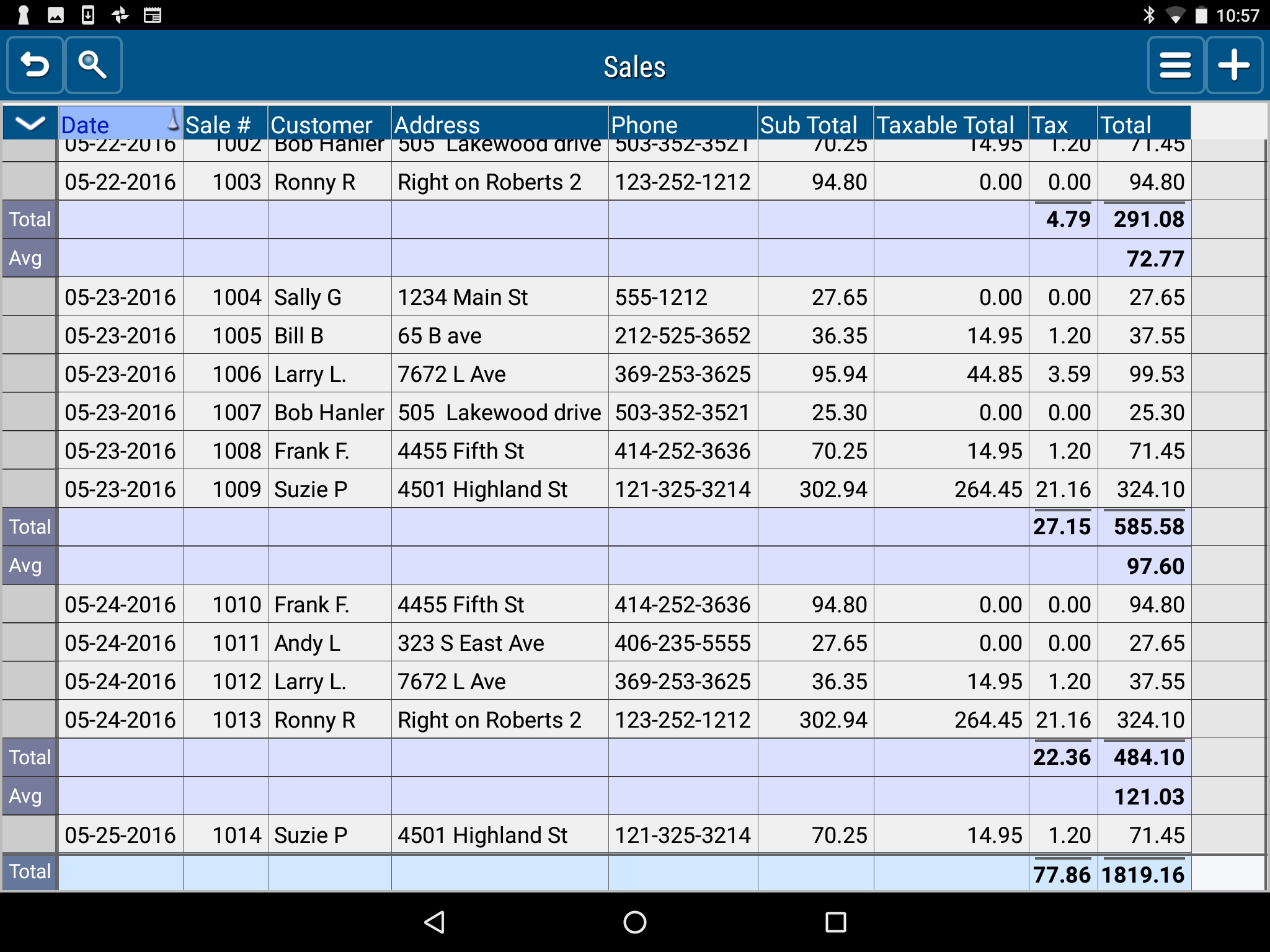
Task: Select the 27.15 tax total cell
Action: 1063,527
